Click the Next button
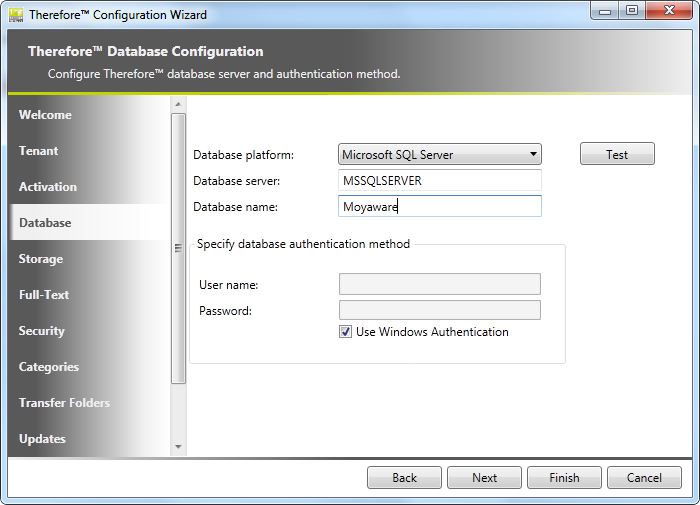Image resolution: width=700 pixels, height=505 pixels. [484, 478]
